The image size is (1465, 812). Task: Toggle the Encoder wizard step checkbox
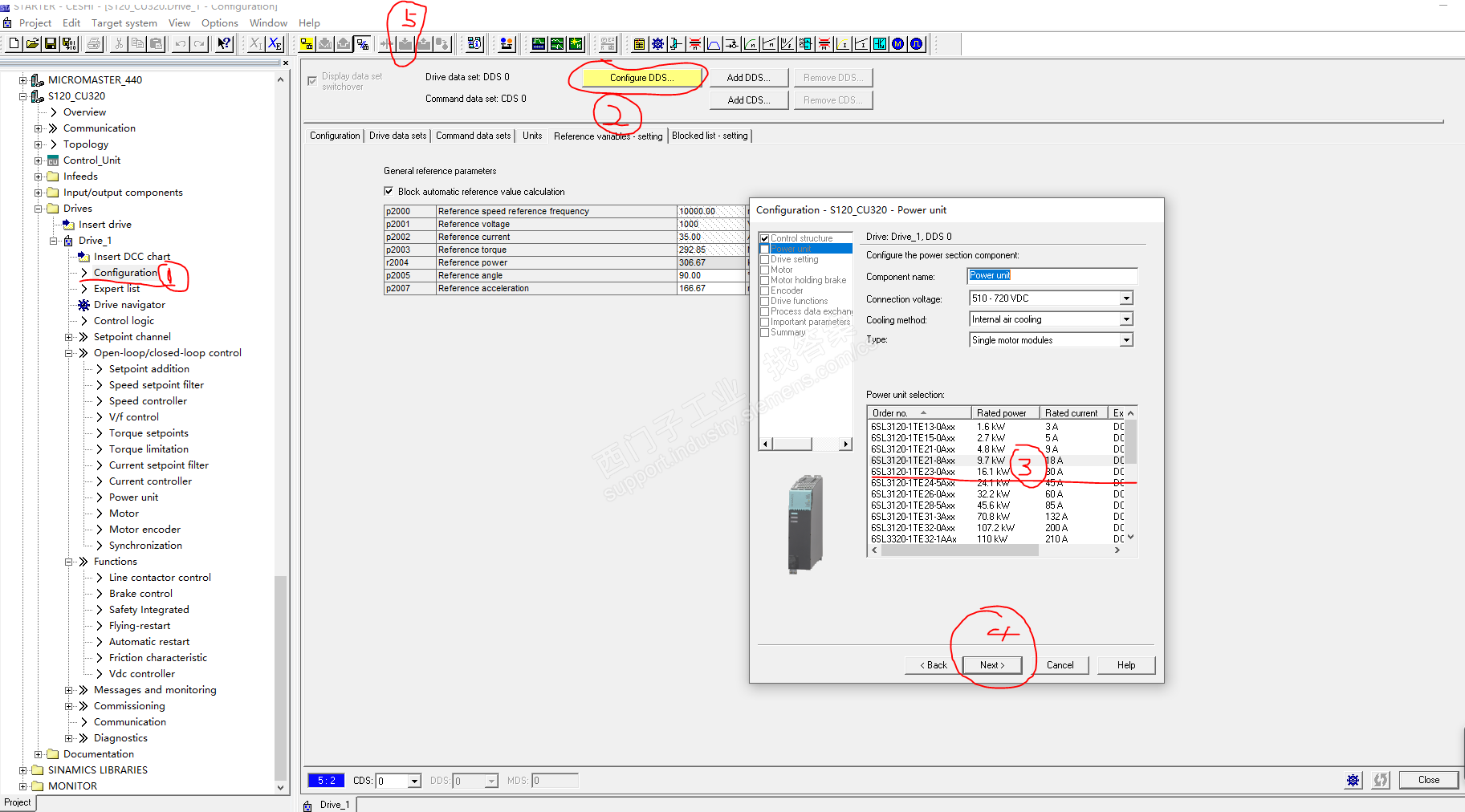[x=765, y=290]
